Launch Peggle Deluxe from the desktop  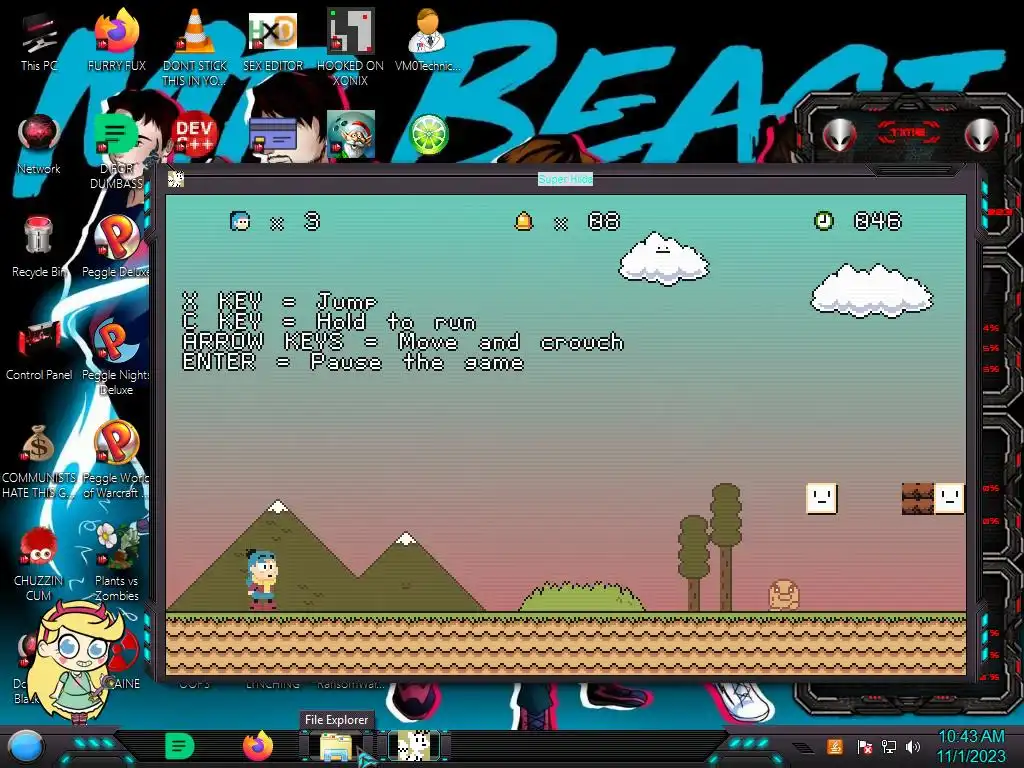(x=116, y=247)
